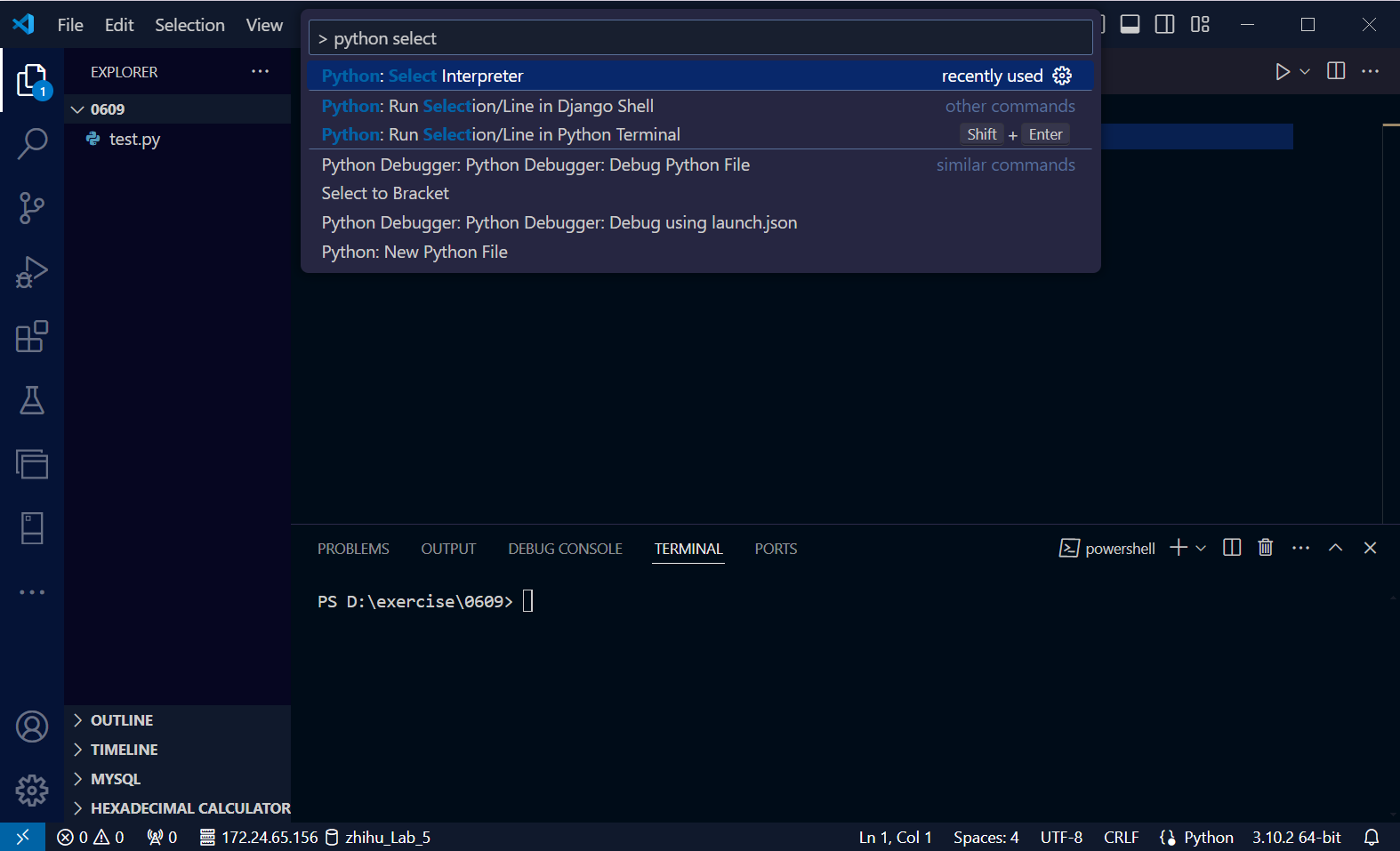This screenshot has width=1400, height=851.
Task: Open the Remote Explorer windows icon
Action: click(32, 464)
